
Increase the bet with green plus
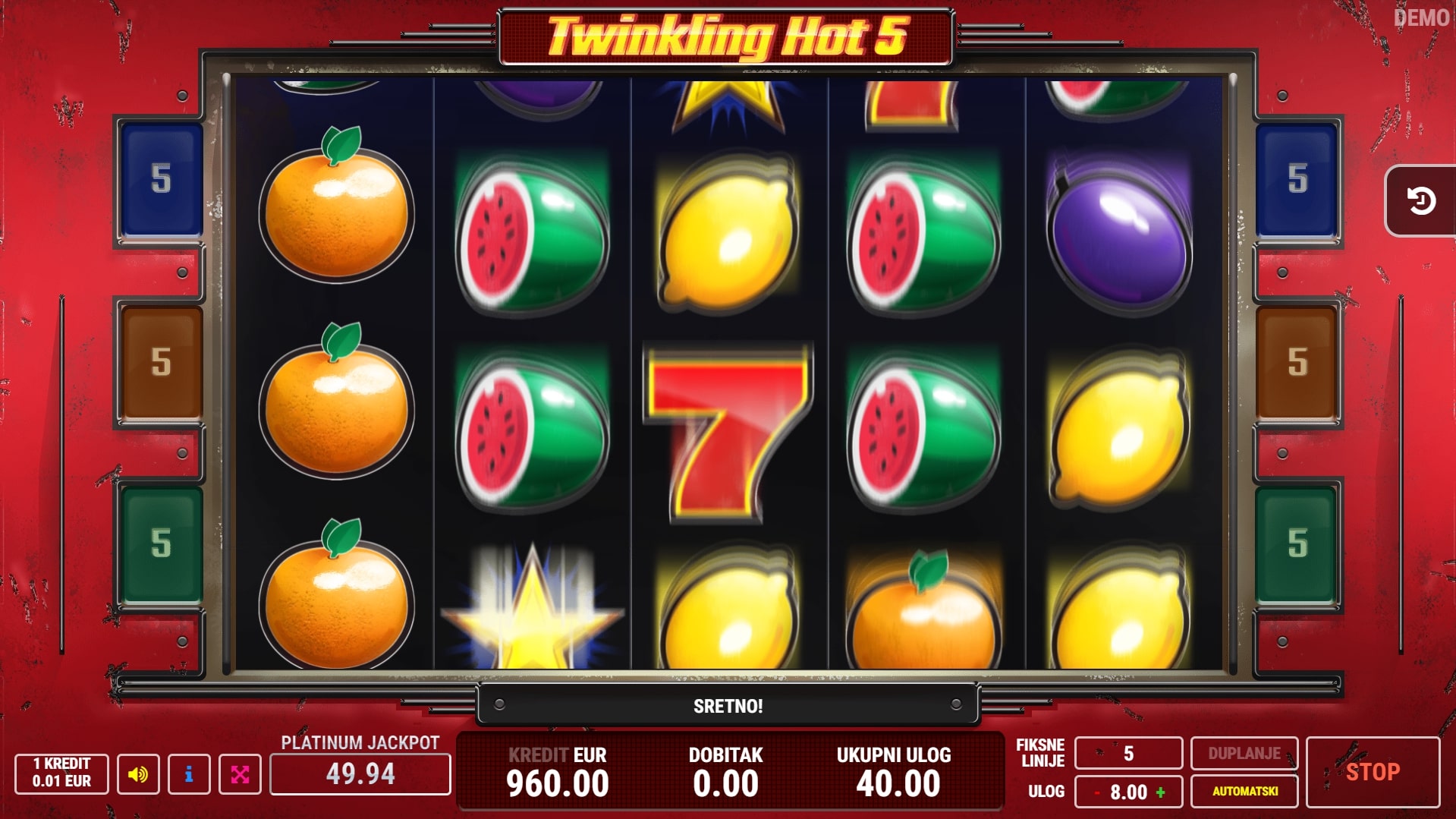(x=1160, y=792)
